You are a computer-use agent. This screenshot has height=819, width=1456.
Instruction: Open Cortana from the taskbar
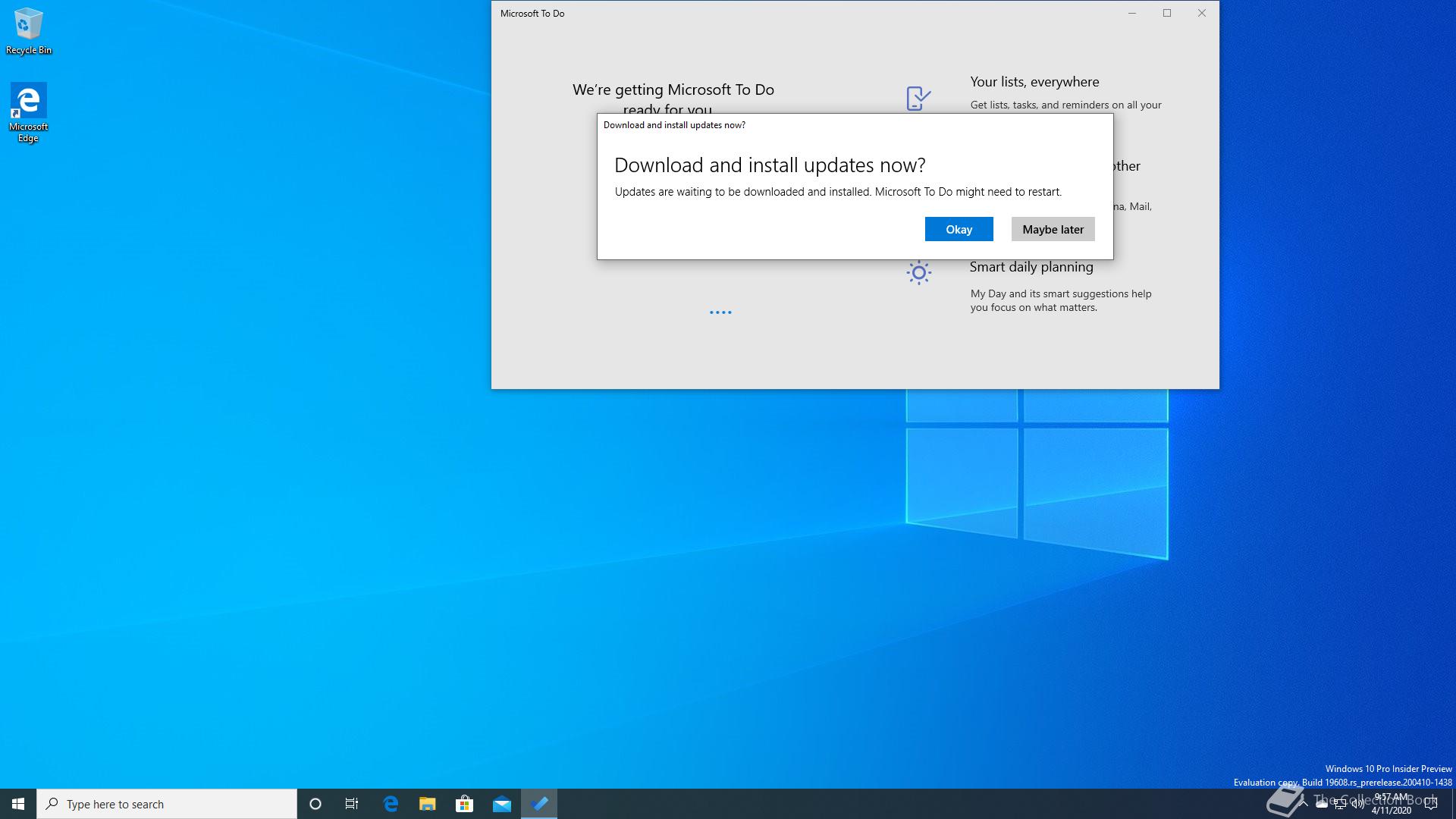coord(315,804)
